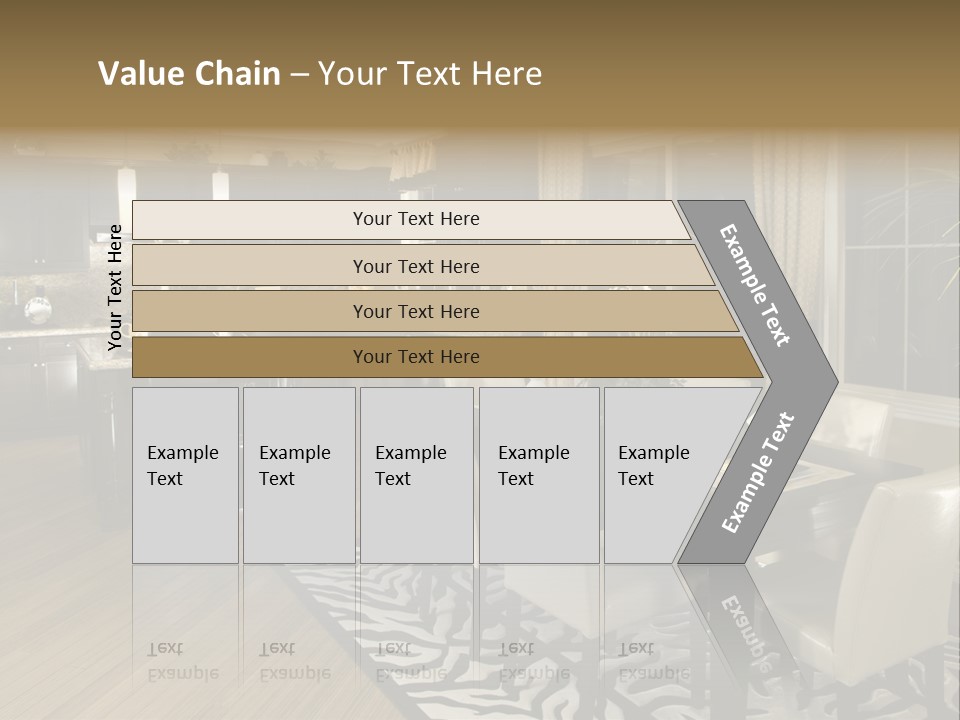Viewport: 960px width, 720px height.
Task: Click the second "Example Text" box
Action: 298,475
